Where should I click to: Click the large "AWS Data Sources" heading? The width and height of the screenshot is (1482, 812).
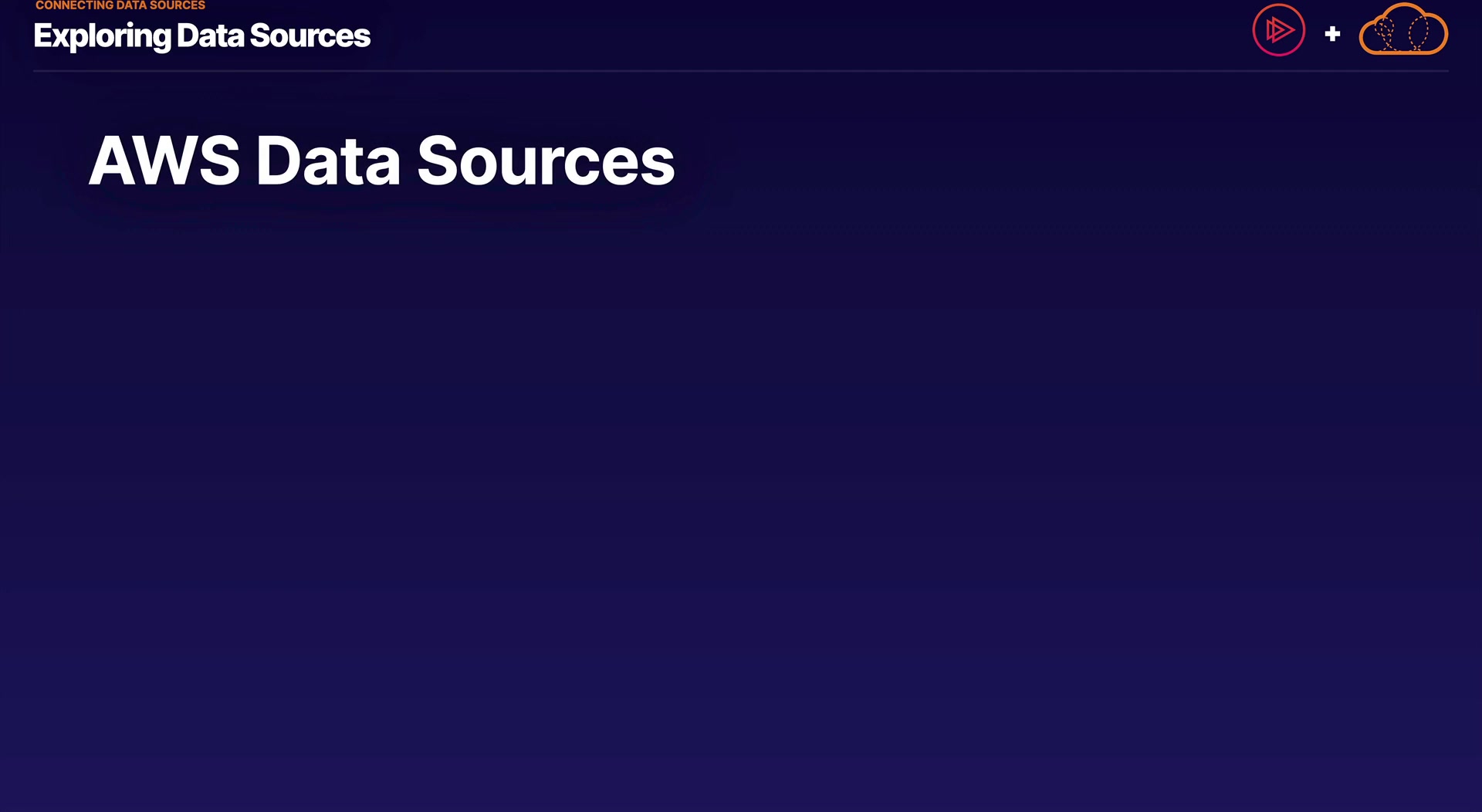pyautogui.click(x=381, y=161)
